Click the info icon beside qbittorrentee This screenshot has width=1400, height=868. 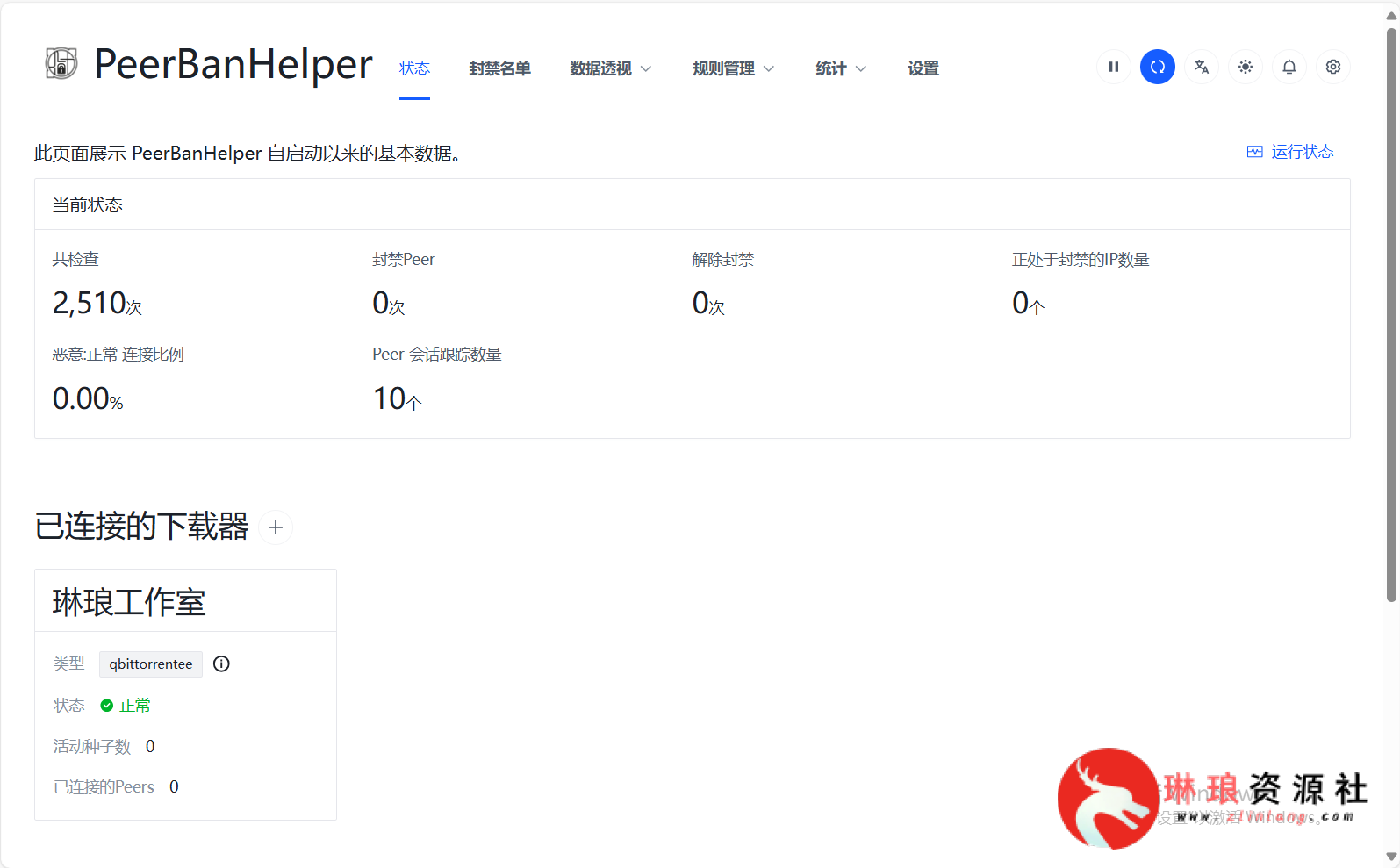pyautogui.click(x=222, y=664)
